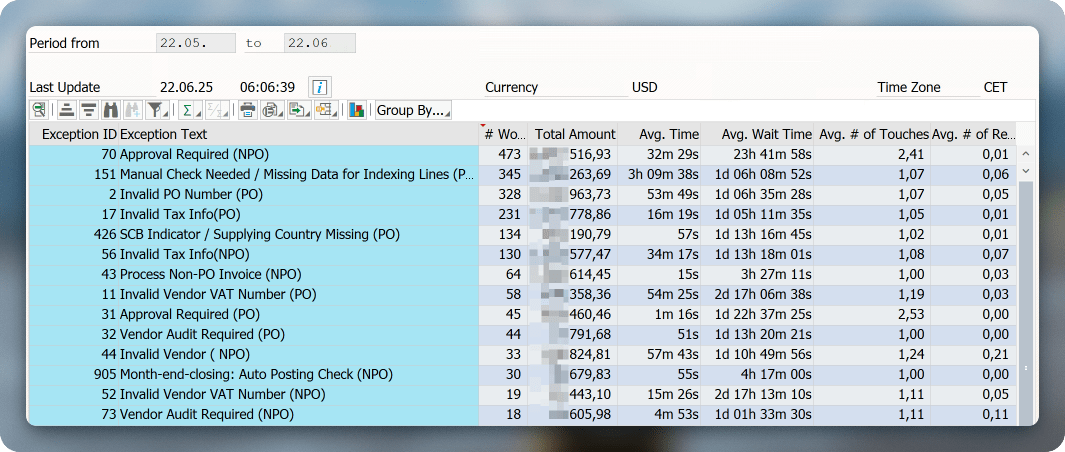
Task: Select the Total Amount column header
Action: [575, 135]
